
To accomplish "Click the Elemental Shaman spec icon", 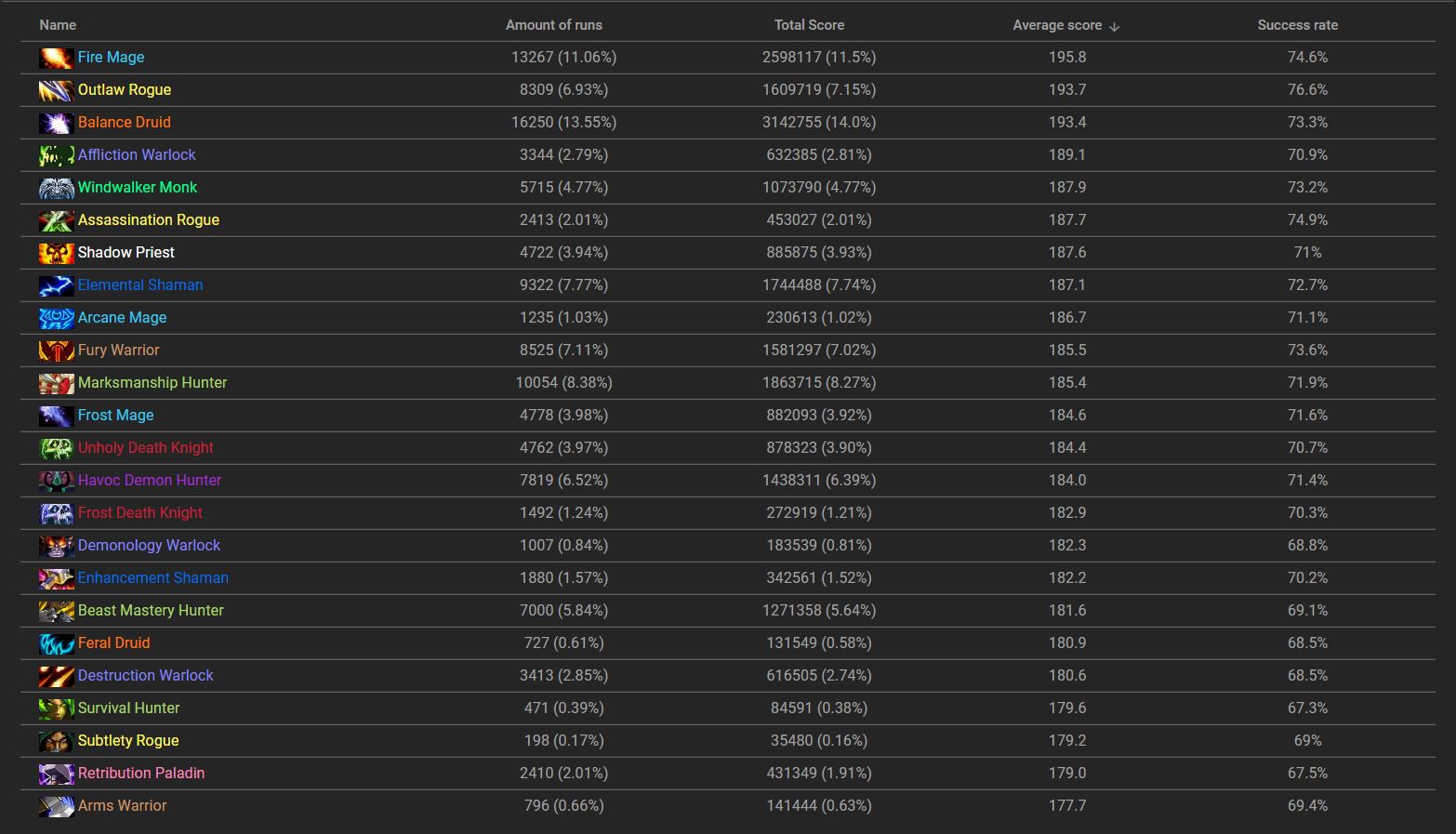I will click(56, 285).
